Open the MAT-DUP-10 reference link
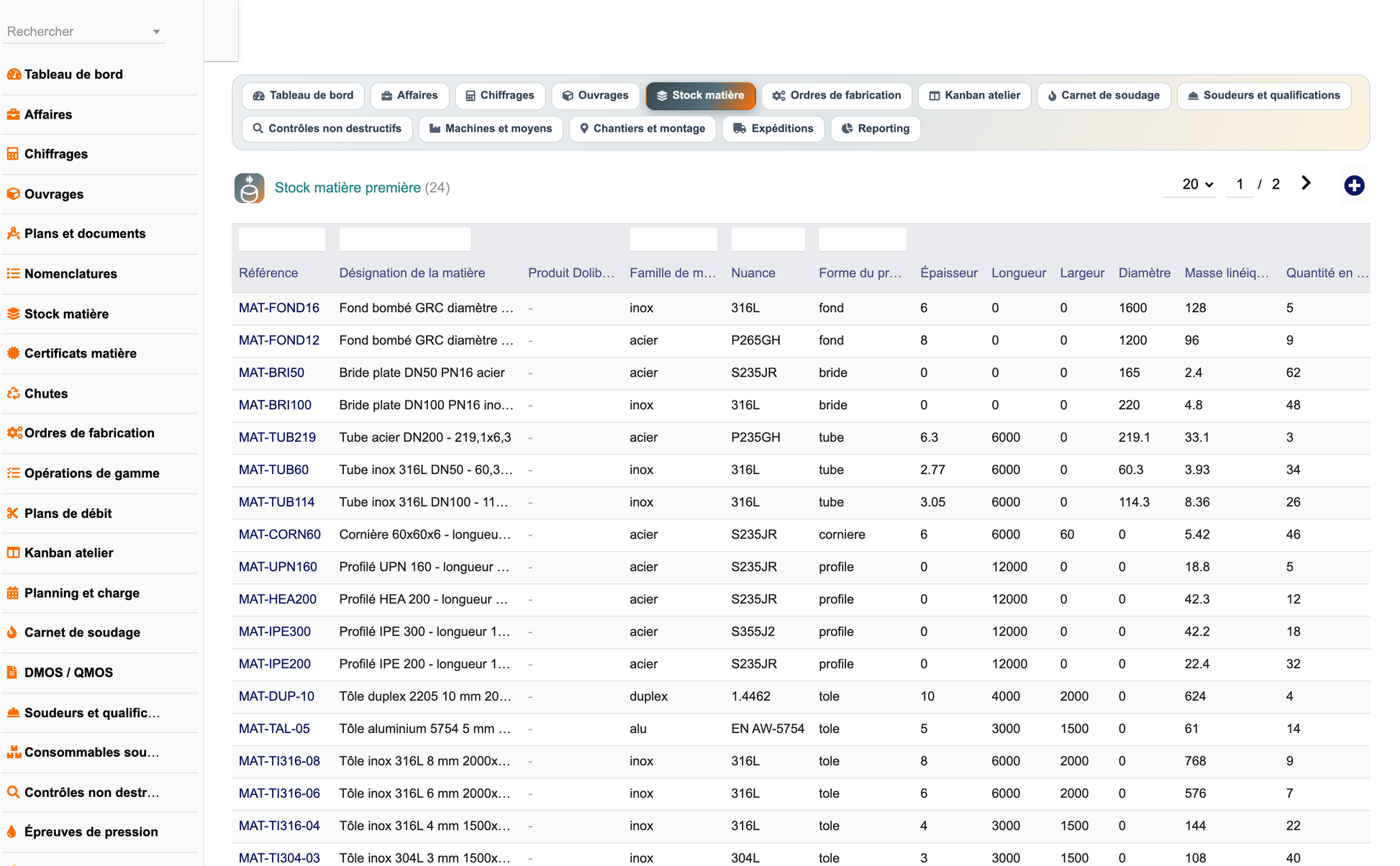The height and width of the screenshot is (866, 1400). [276, 696]
